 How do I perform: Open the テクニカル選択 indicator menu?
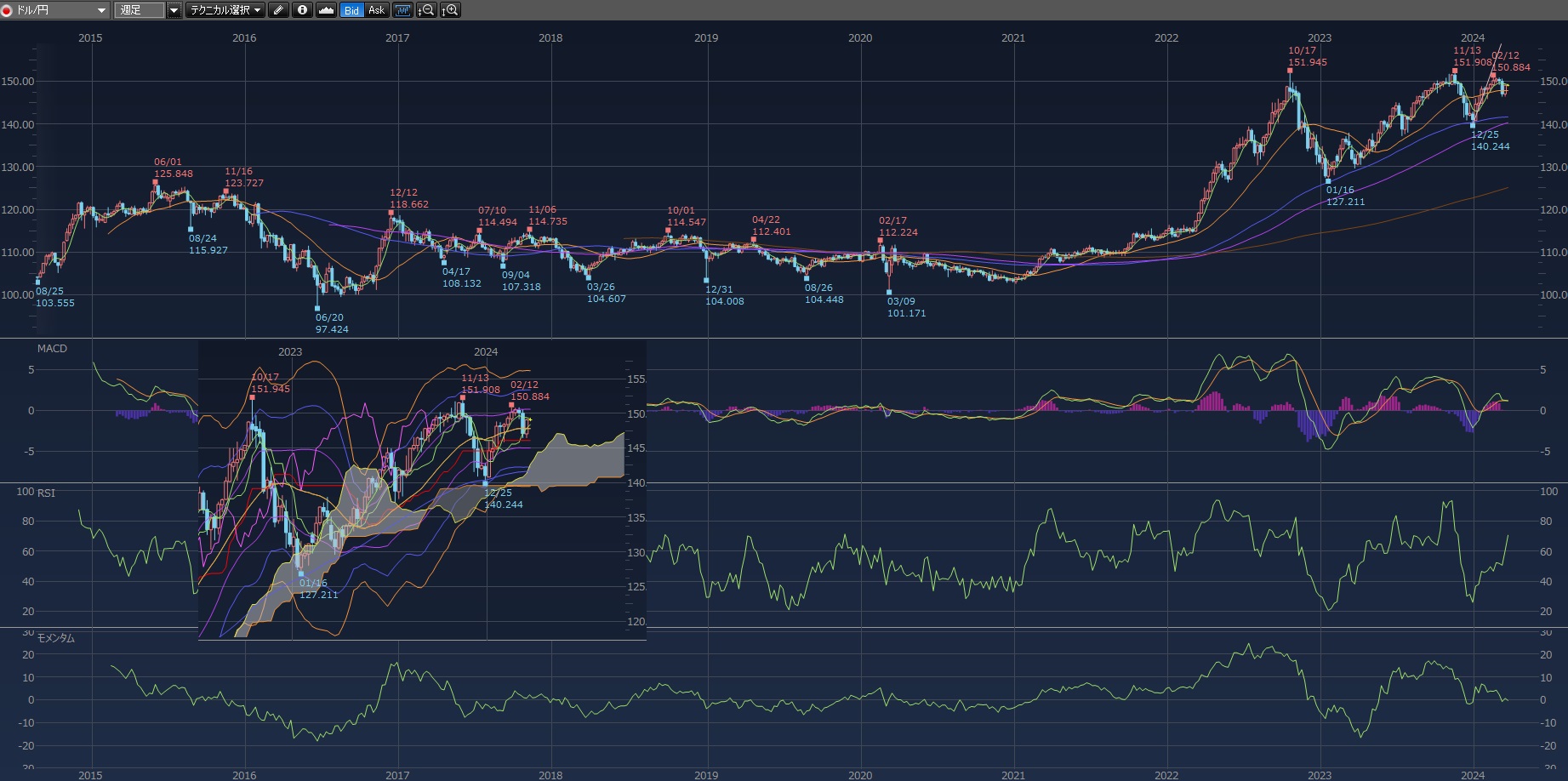pyautogui.click(x=225, y=10)
